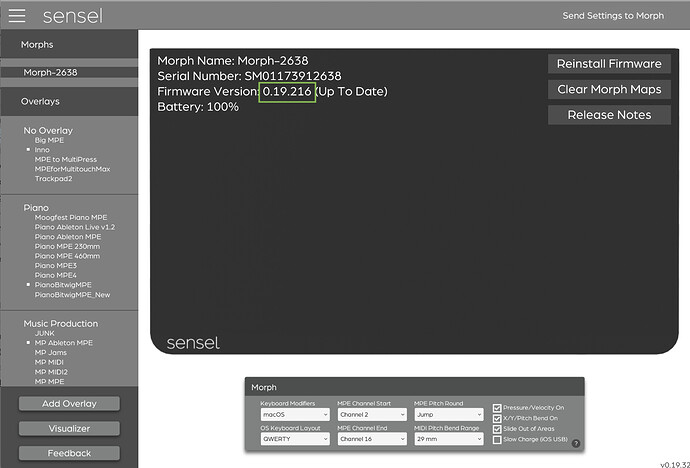Image resolution: width=690 pixels, height=468 pixels.
Task: Select PianoBitwigMPE_New map
Action: tap(73, 295)
